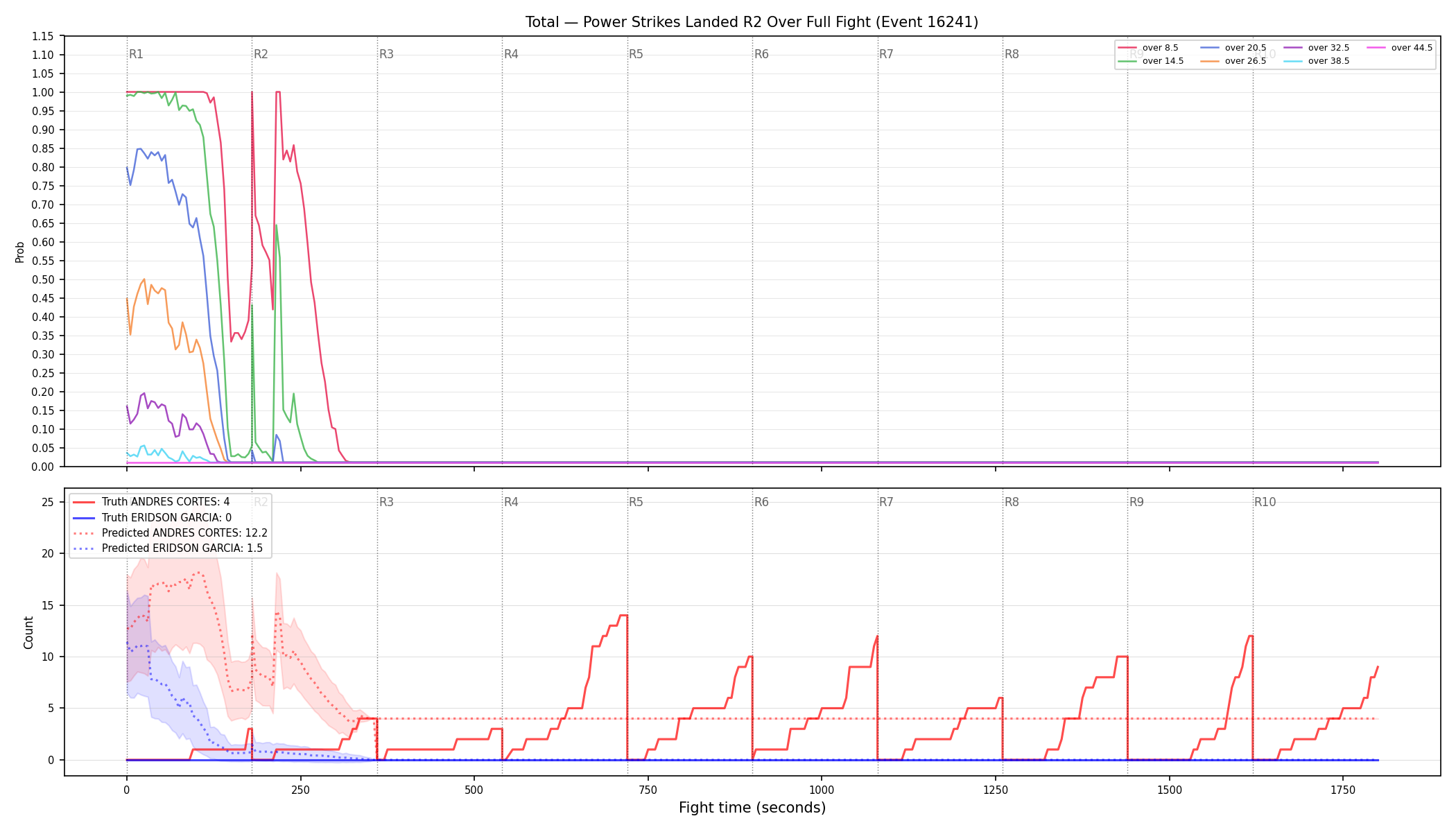Click the 0.00 tick on the Prob axis
1456x832 pixels.
pos(43,467)
